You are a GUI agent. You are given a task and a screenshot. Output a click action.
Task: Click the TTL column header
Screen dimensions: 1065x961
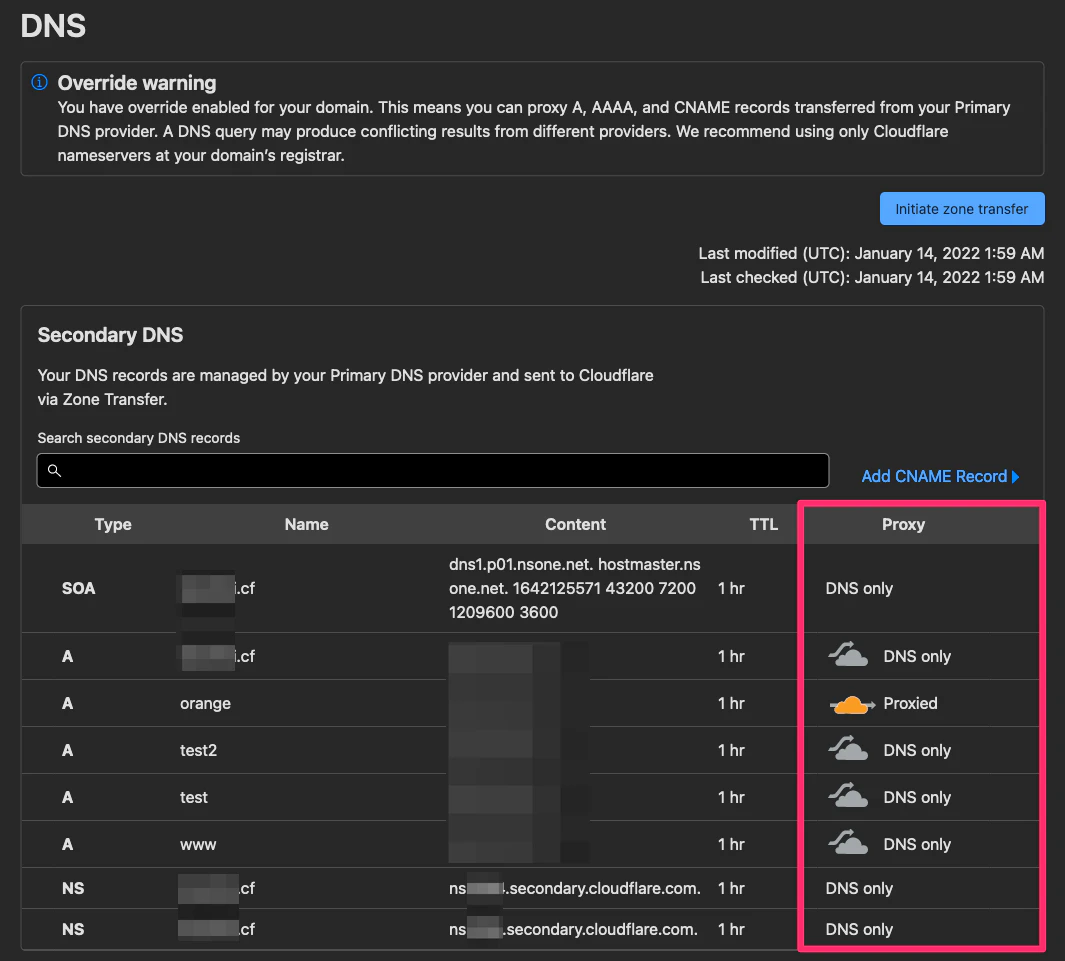pos(763,524)
